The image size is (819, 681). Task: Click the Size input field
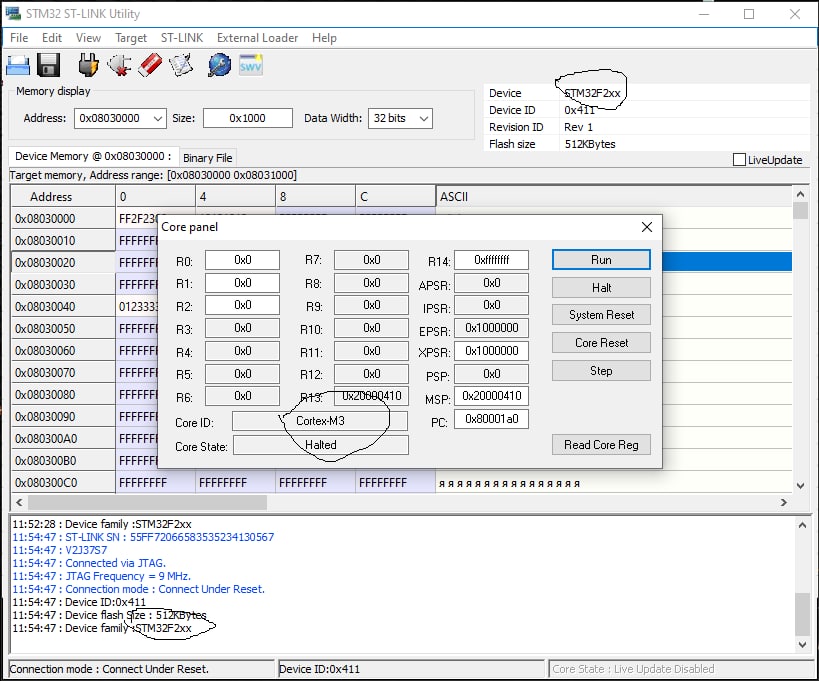click(248, 118)
